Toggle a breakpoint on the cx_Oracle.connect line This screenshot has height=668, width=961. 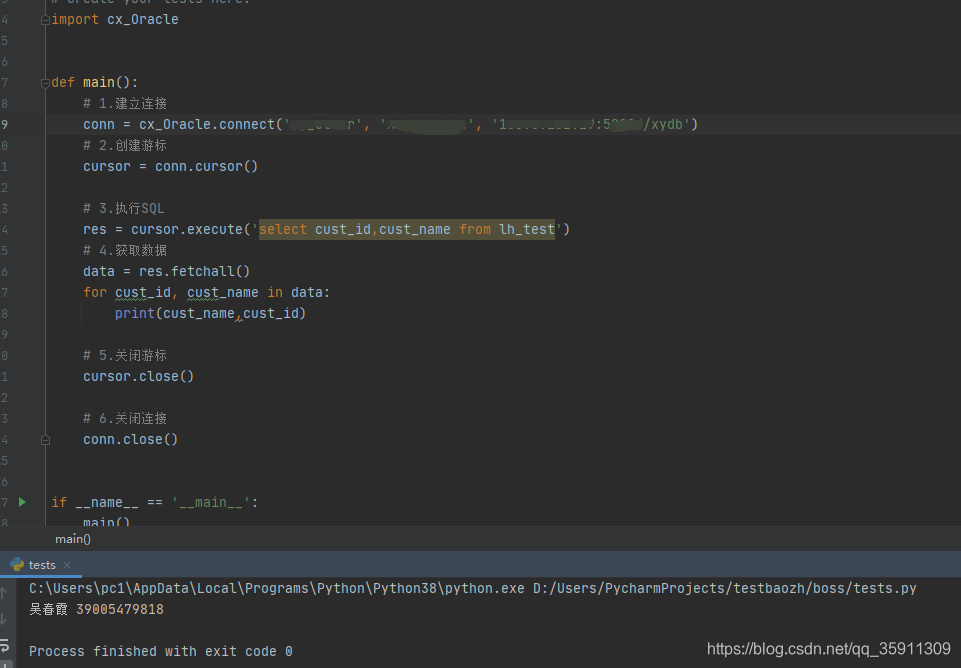28,123
